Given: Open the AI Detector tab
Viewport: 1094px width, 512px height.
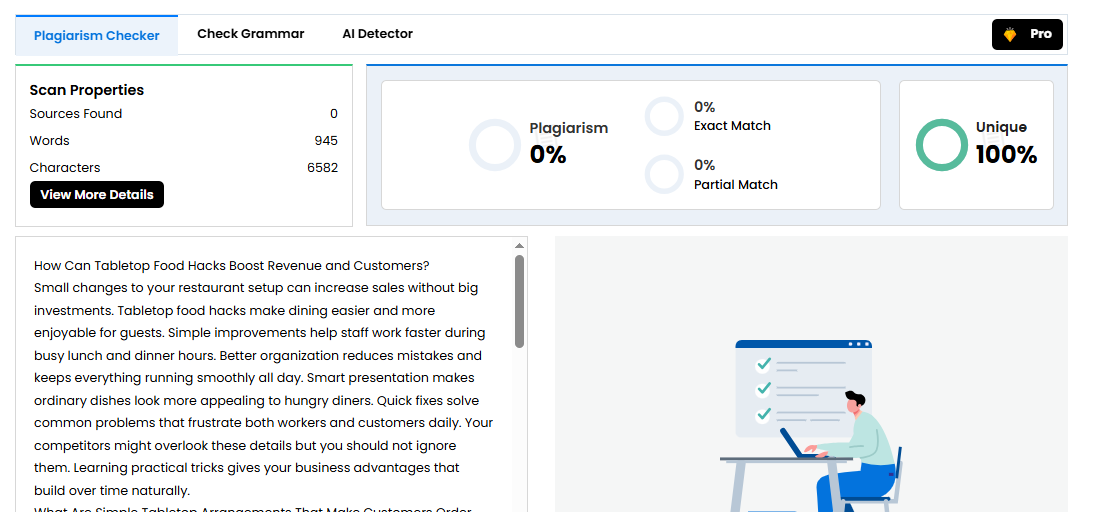Looking at the screenshot, I should pyautogui.click(x=377, y=34).
